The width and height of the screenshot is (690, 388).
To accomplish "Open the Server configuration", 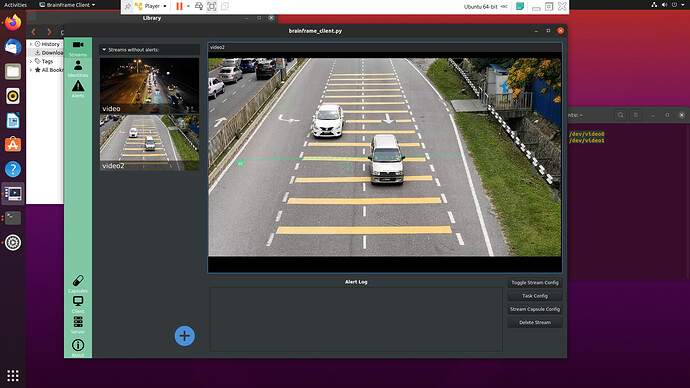I will 78,325.
